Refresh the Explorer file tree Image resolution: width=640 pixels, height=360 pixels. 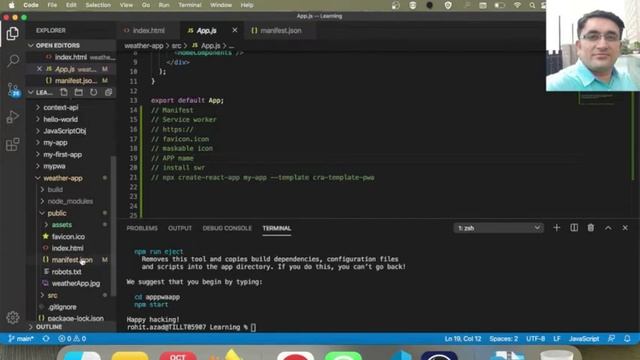tap(93, 92)
